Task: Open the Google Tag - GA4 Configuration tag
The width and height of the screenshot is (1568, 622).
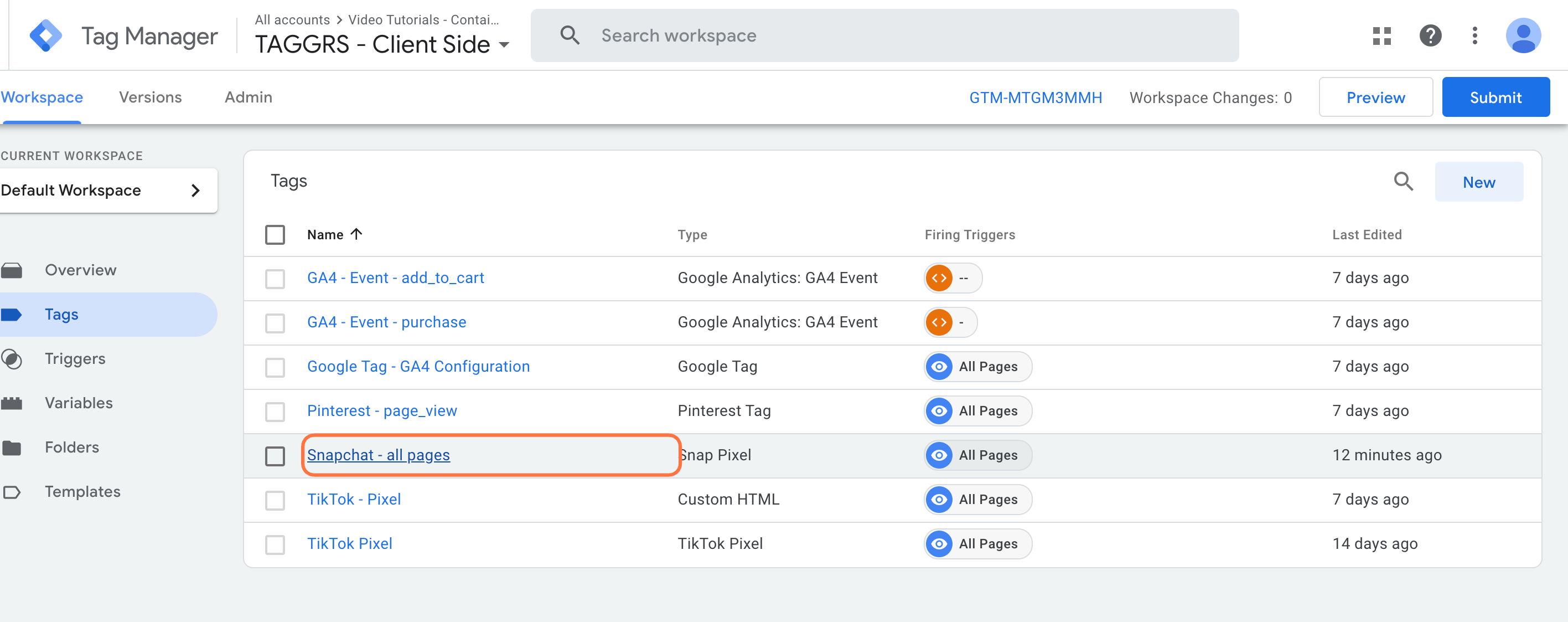Action: point(418,367)
